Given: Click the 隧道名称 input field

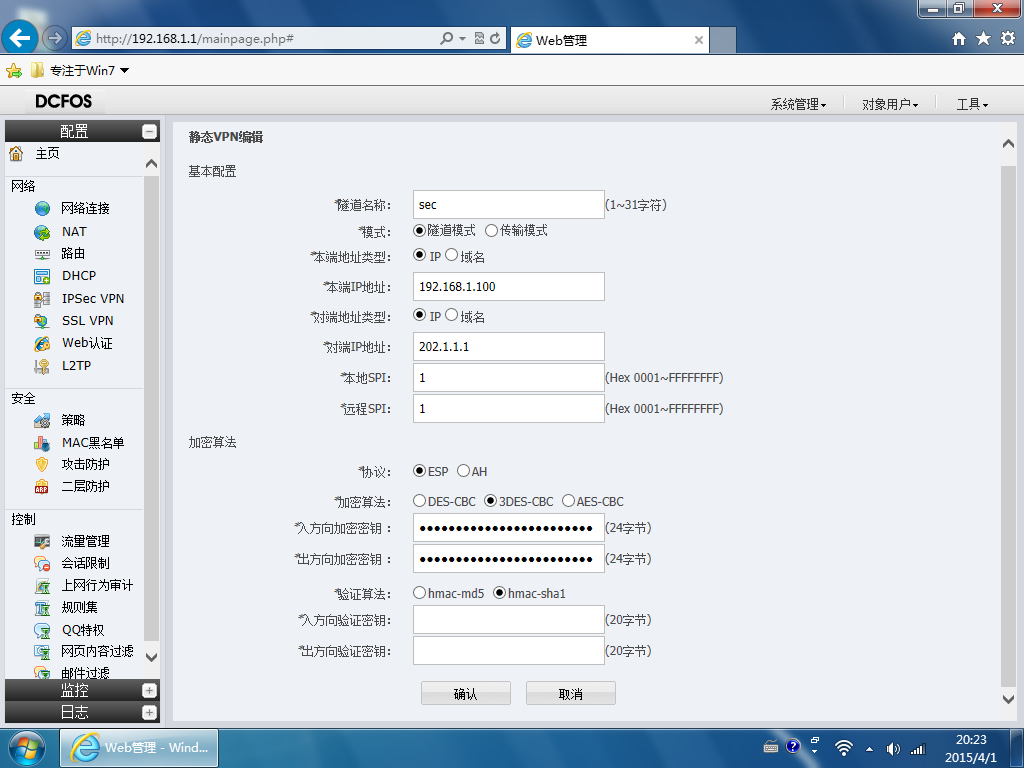Looking at the screenshot, I should (x=509, y=204).
